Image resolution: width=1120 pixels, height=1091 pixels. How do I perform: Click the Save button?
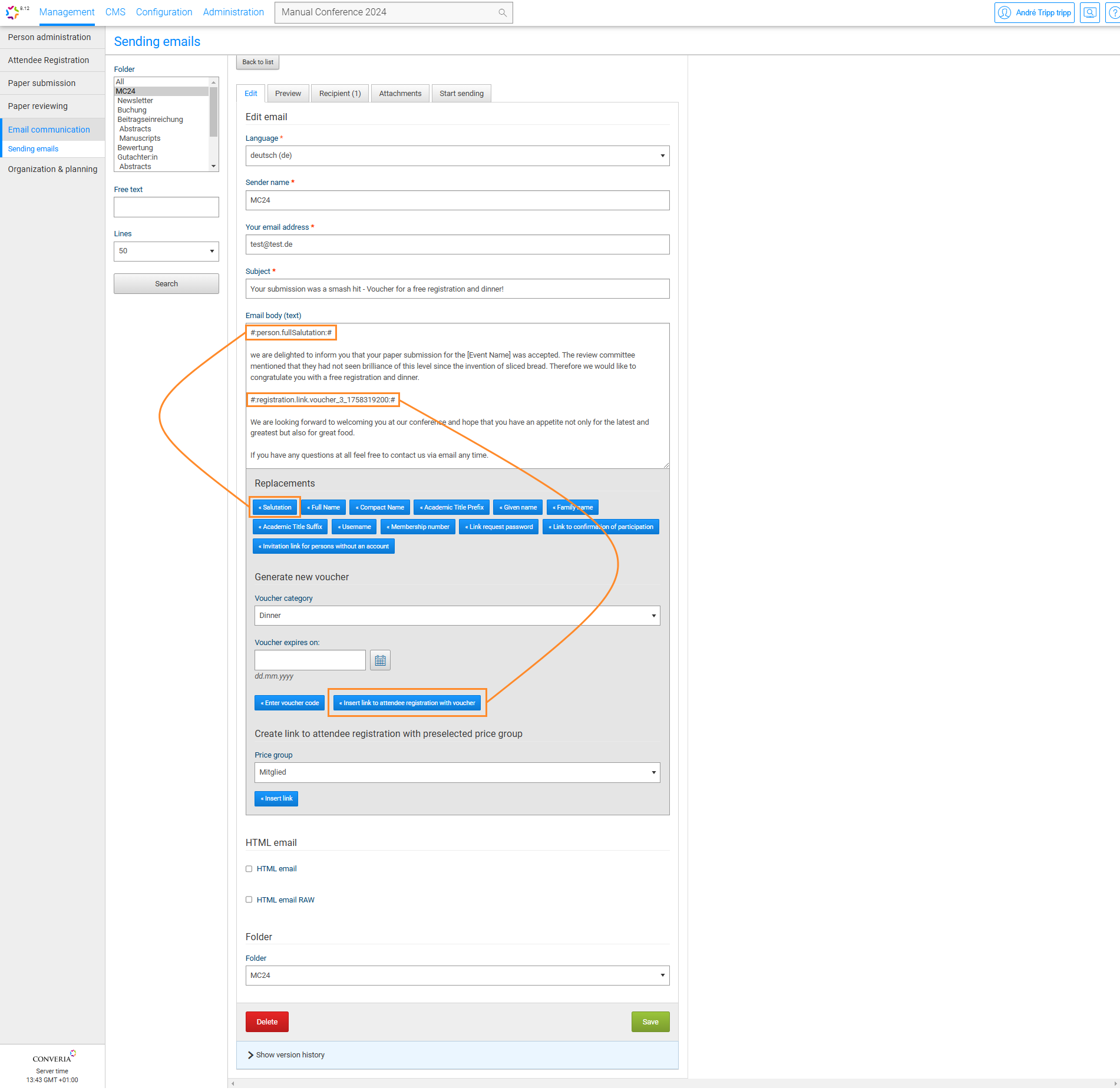[650, 1021]
